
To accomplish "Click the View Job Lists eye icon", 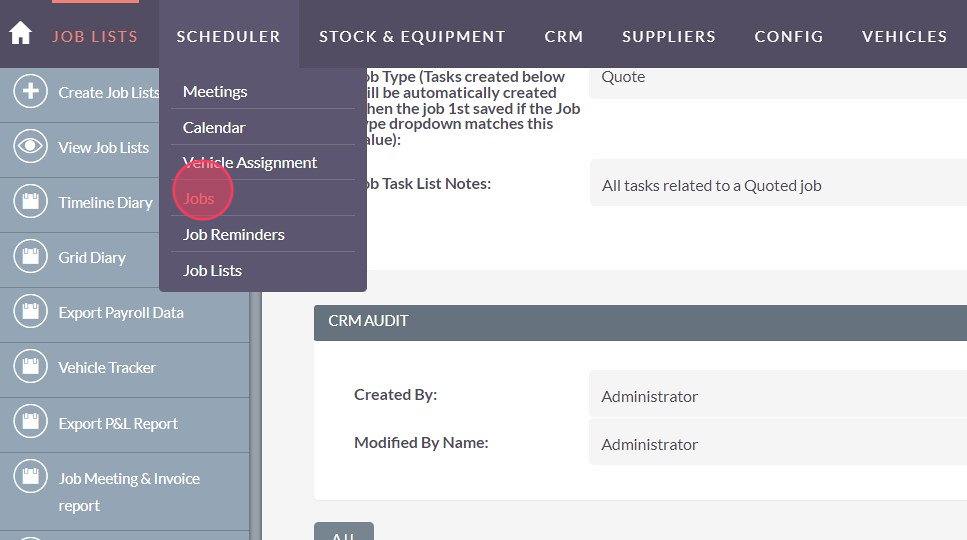I will click(31, 147).
